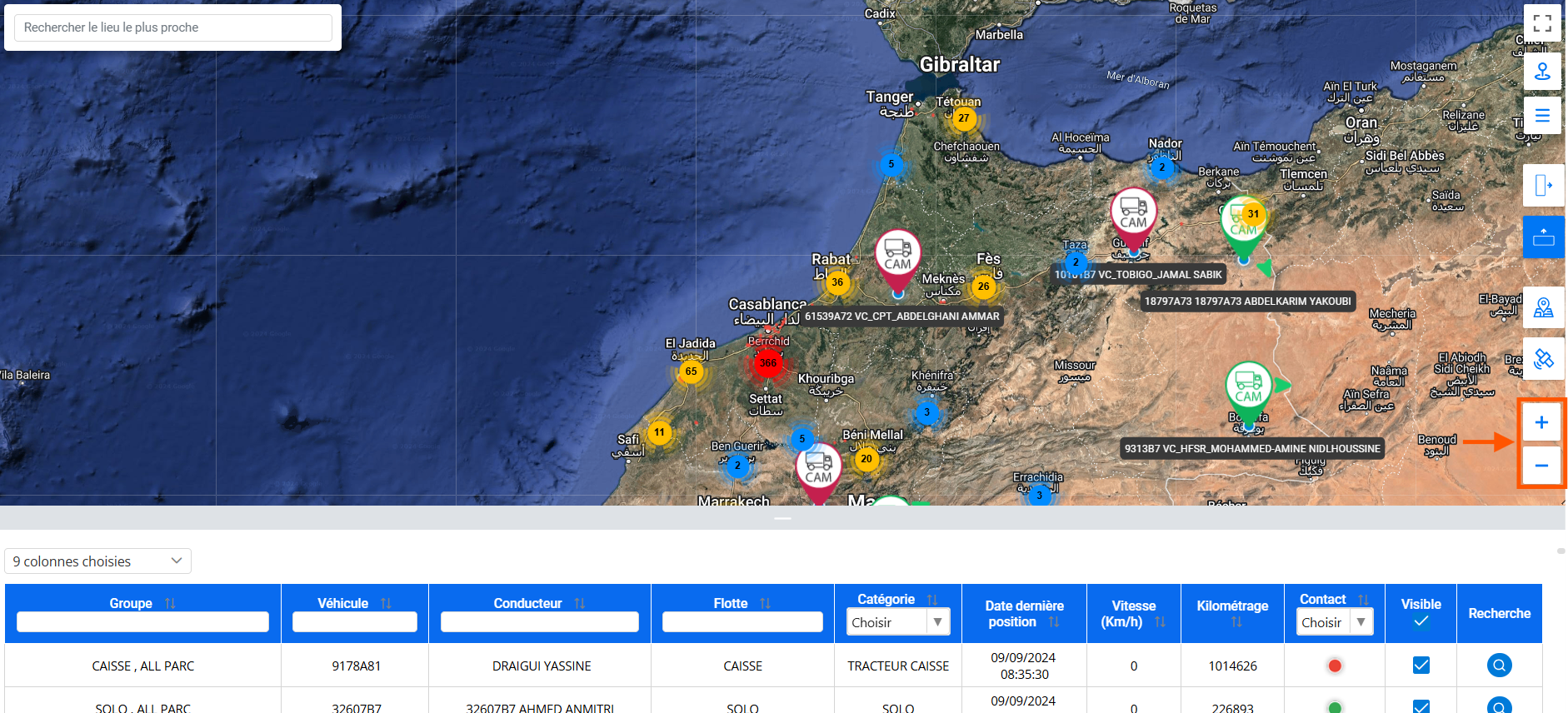Viewport: 1568px width, 713px height.
Task: Click the green contact dot for 32607B7
Action: coord(1334,707)
